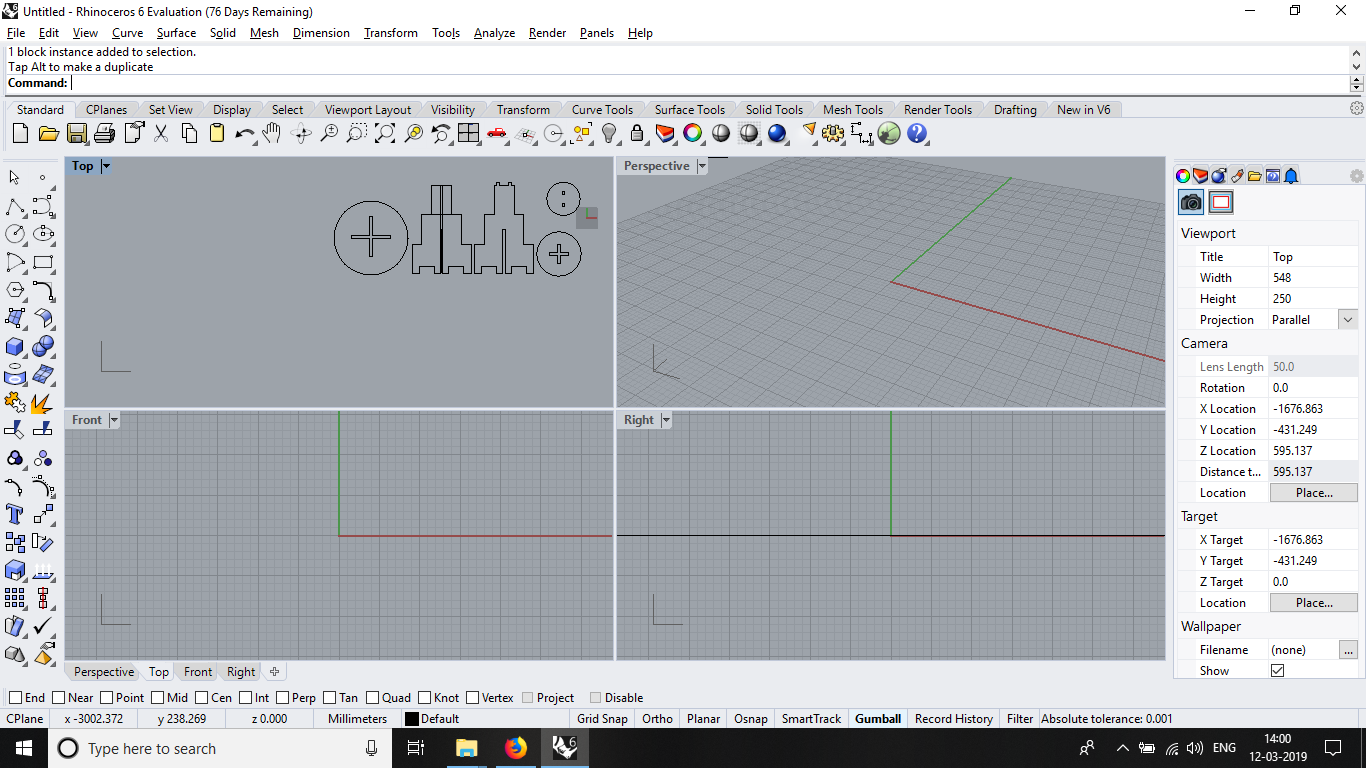Choose the Rectangle tool in the sidebar
The width and height of the screenshot is (1366, 768).
[x=43, y=263]
